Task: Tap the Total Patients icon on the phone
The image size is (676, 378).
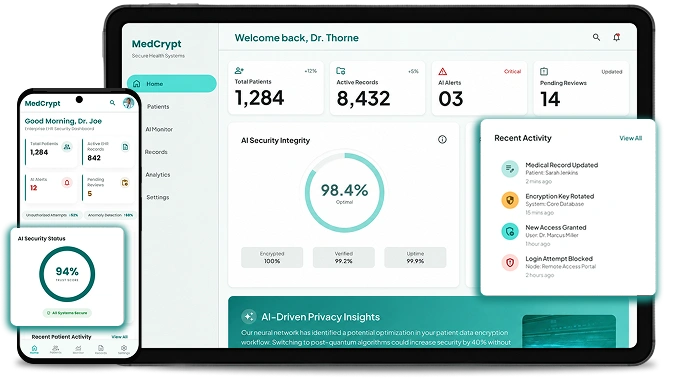Action: [x=67, y=147]
